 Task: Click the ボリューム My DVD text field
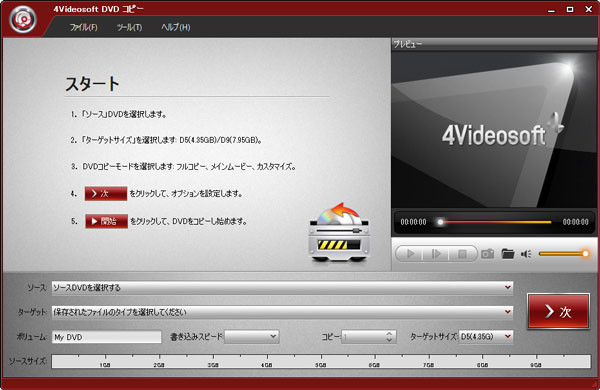tap(107, 337)
